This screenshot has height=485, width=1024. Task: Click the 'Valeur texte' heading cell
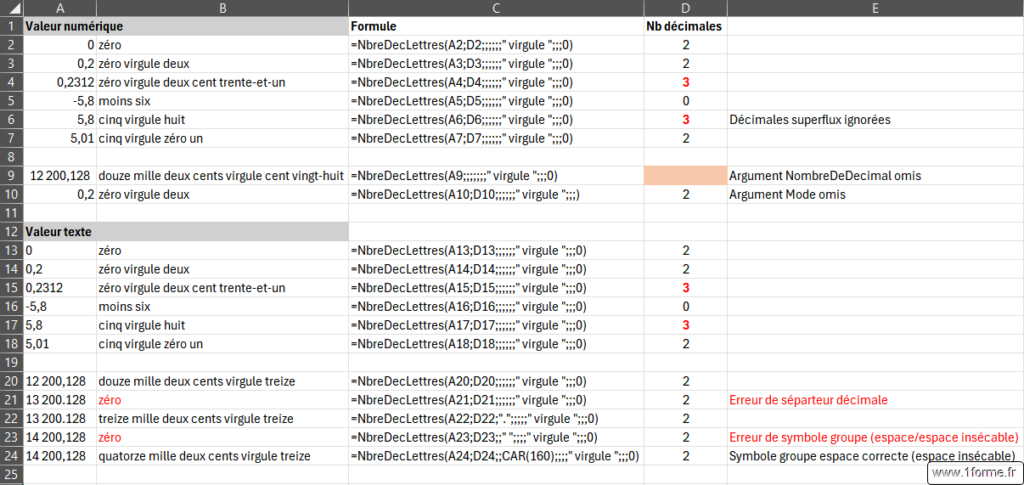tap(186, 232)
